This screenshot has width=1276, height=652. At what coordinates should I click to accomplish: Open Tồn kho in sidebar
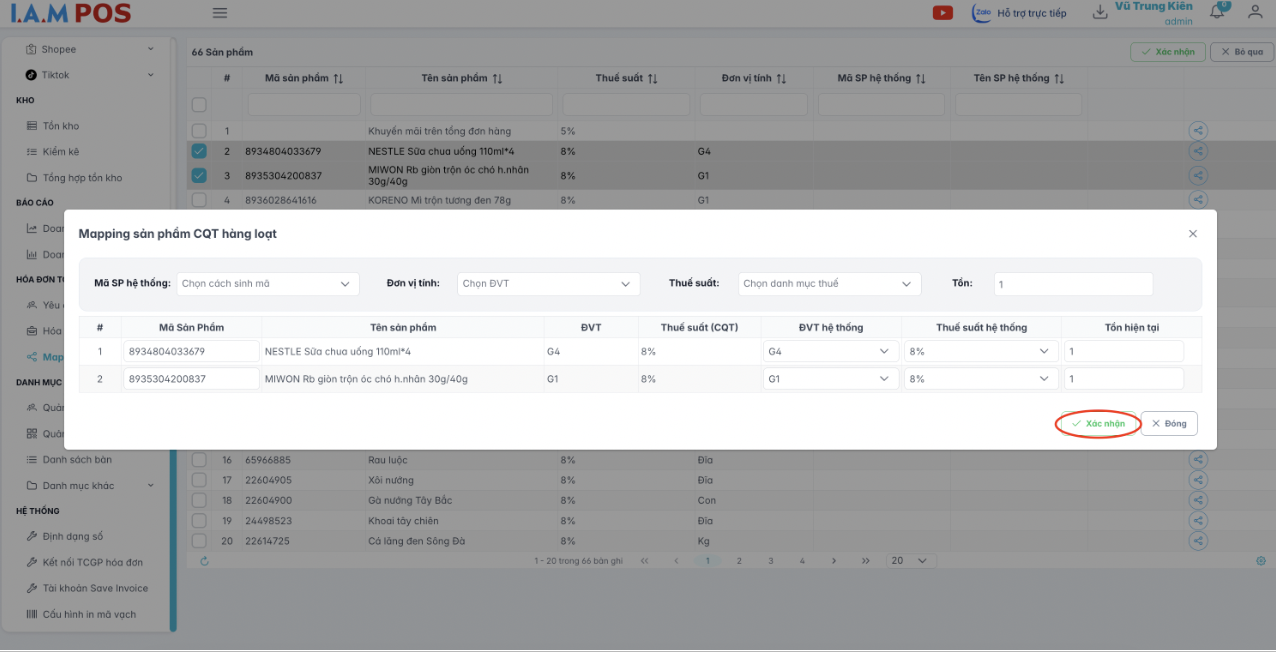point(60,126)
